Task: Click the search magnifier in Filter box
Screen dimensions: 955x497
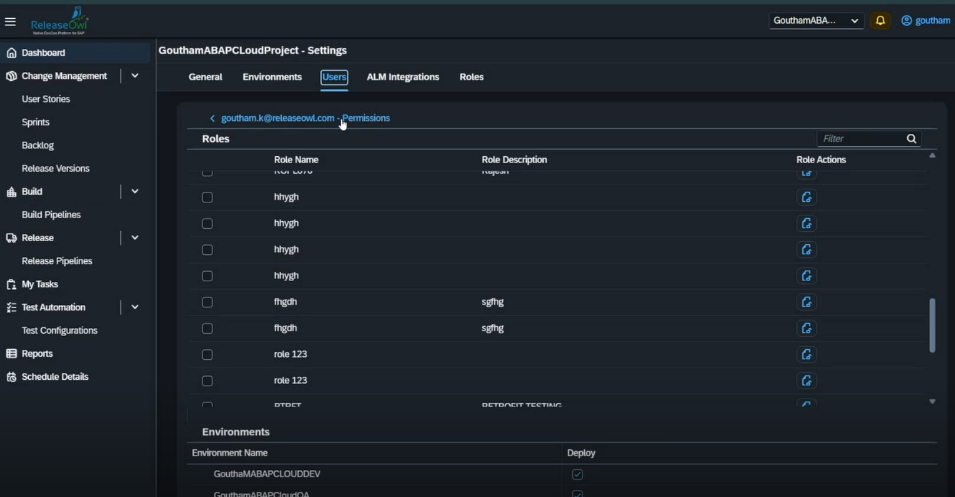Action: click(911, 139)
